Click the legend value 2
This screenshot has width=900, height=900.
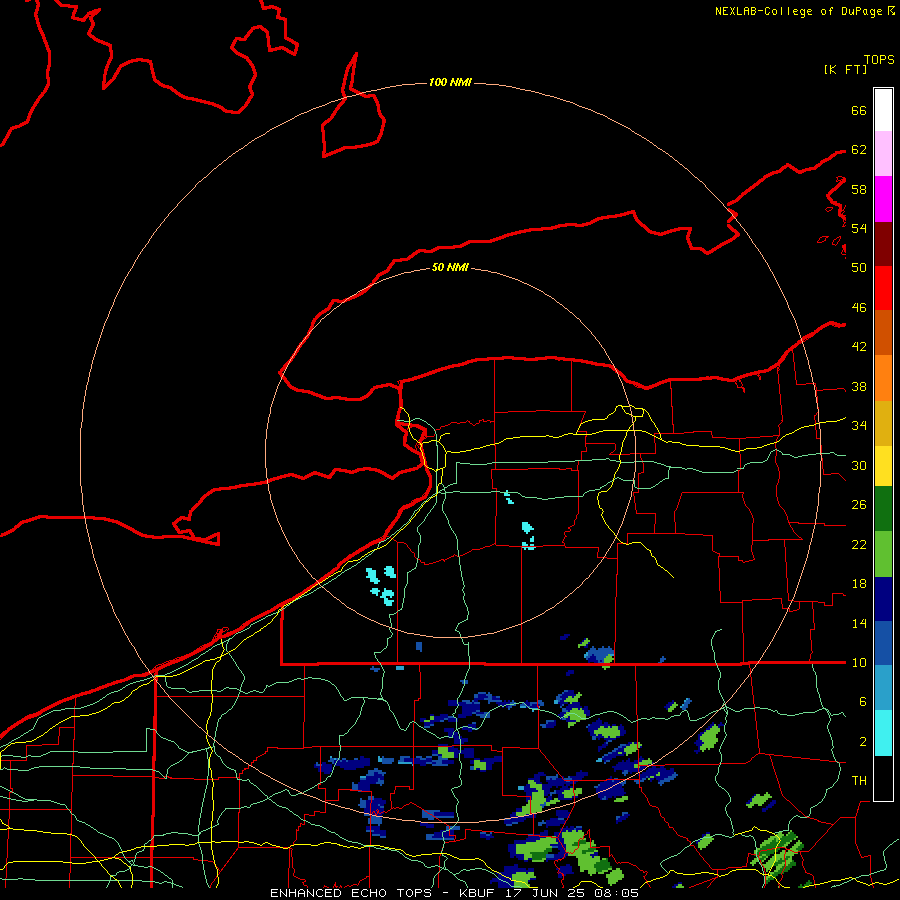[863, 741]
